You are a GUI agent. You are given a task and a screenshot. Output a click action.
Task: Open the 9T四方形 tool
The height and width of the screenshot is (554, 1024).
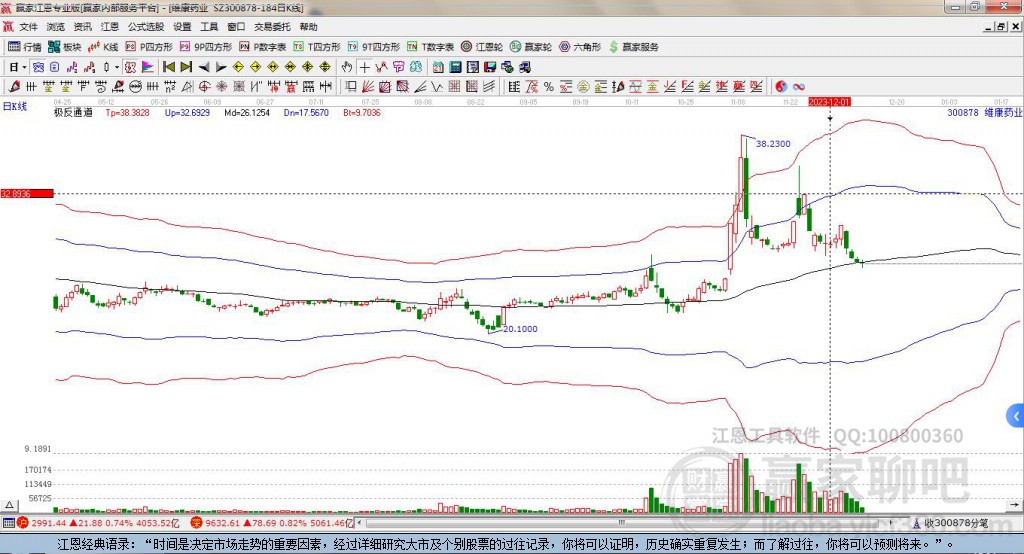(374, 47)
